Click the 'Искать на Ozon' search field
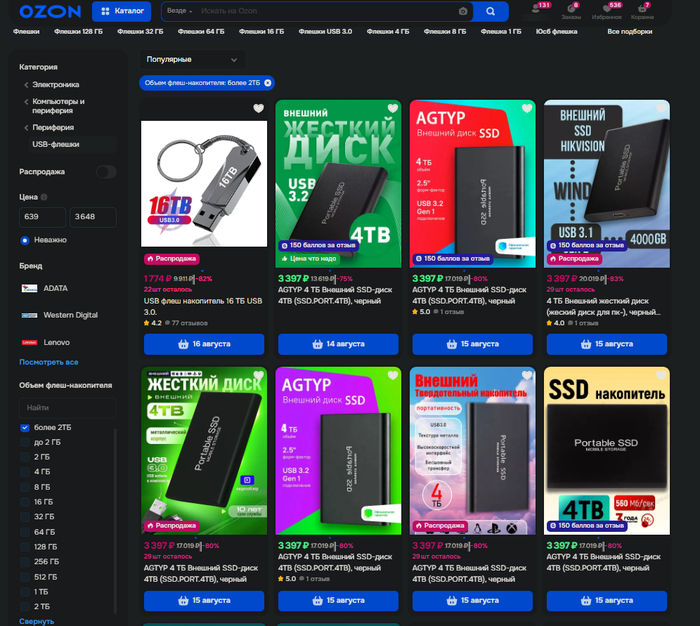Viewport: 700px width, 626px height. click(x=326, y=11)
